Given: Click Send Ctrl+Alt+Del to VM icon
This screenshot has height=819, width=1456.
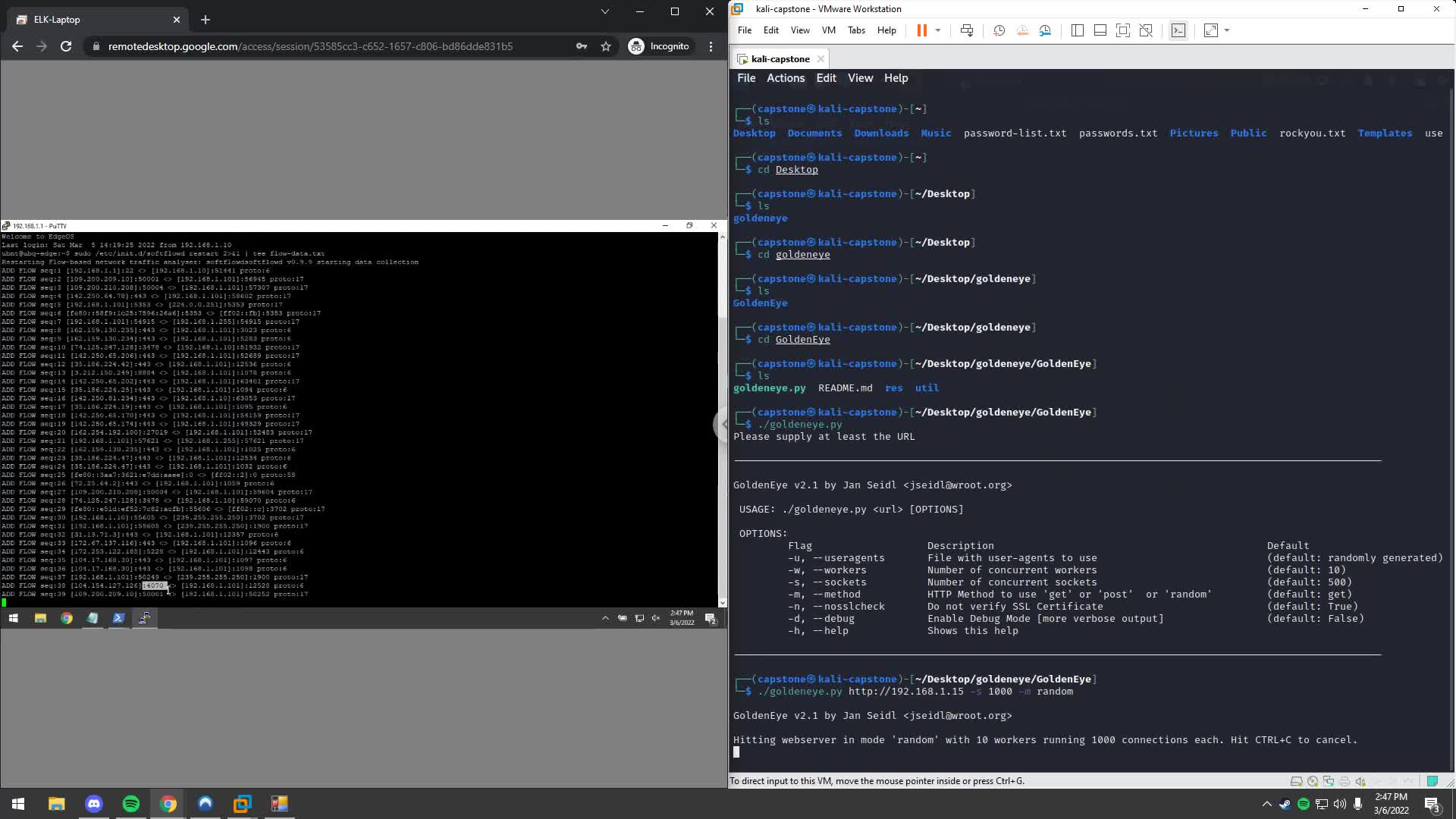Looking at the screenshot, I should (x=966, y=30).
